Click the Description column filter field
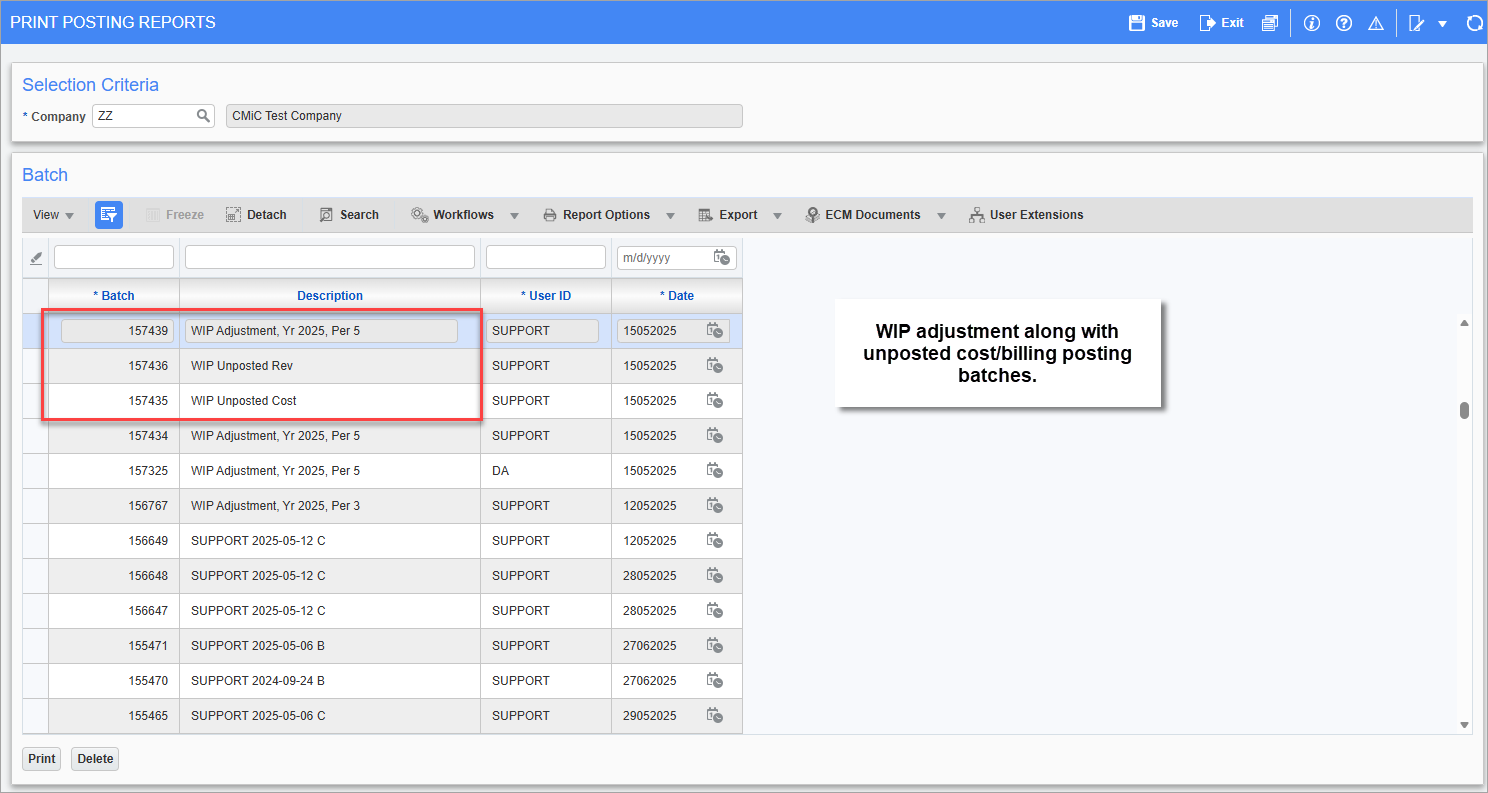The image size is (1488, 793). coord(330,257)
